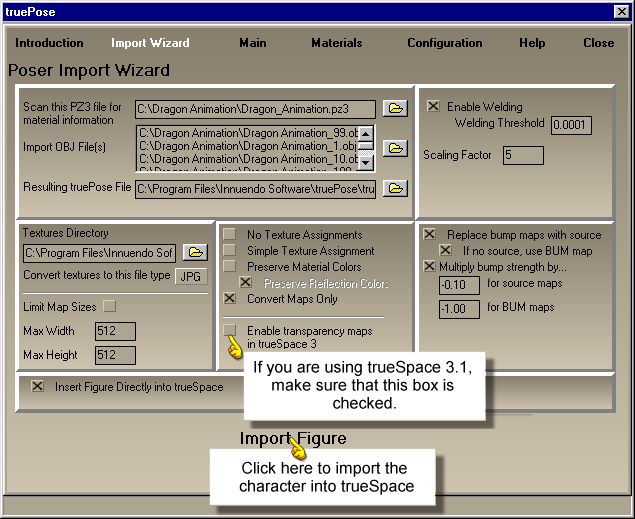The height and width of the screenshot is (519, 635).
Task: Open the Materials menu
Action: point(336,43)
